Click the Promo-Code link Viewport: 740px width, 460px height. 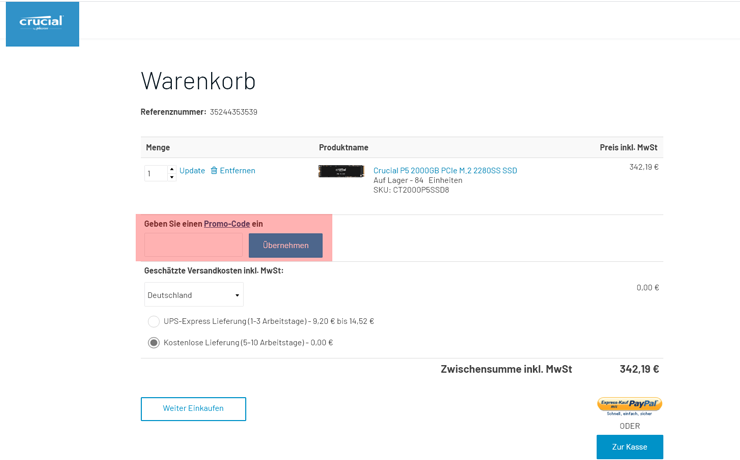pos(227,224)
